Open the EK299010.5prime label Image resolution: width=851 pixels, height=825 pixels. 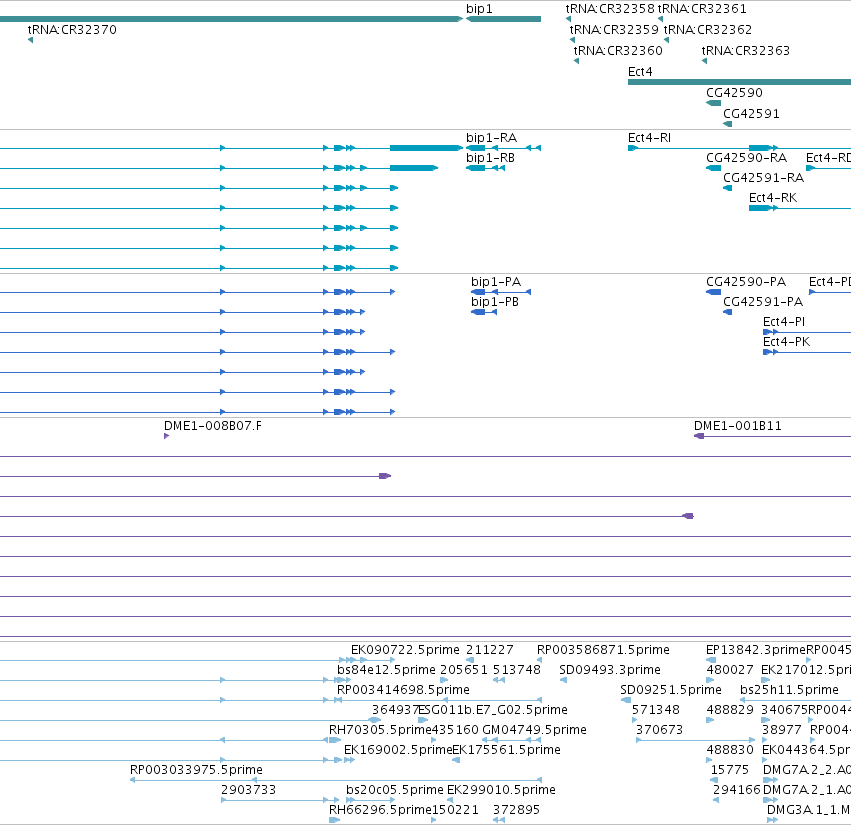point(501,790)
